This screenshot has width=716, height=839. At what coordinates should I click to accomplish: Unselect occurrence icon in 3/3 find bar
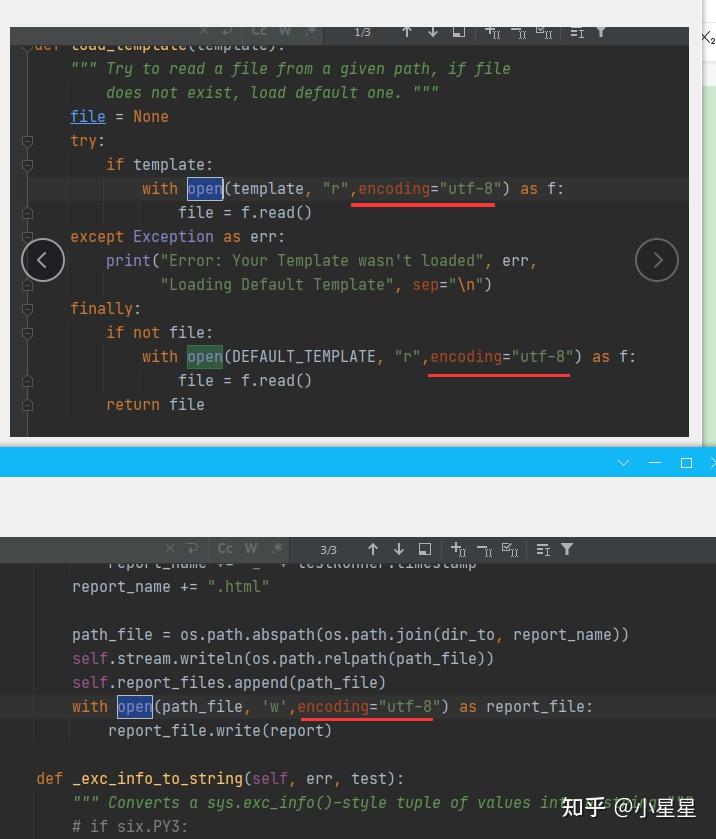click(484, 550)
